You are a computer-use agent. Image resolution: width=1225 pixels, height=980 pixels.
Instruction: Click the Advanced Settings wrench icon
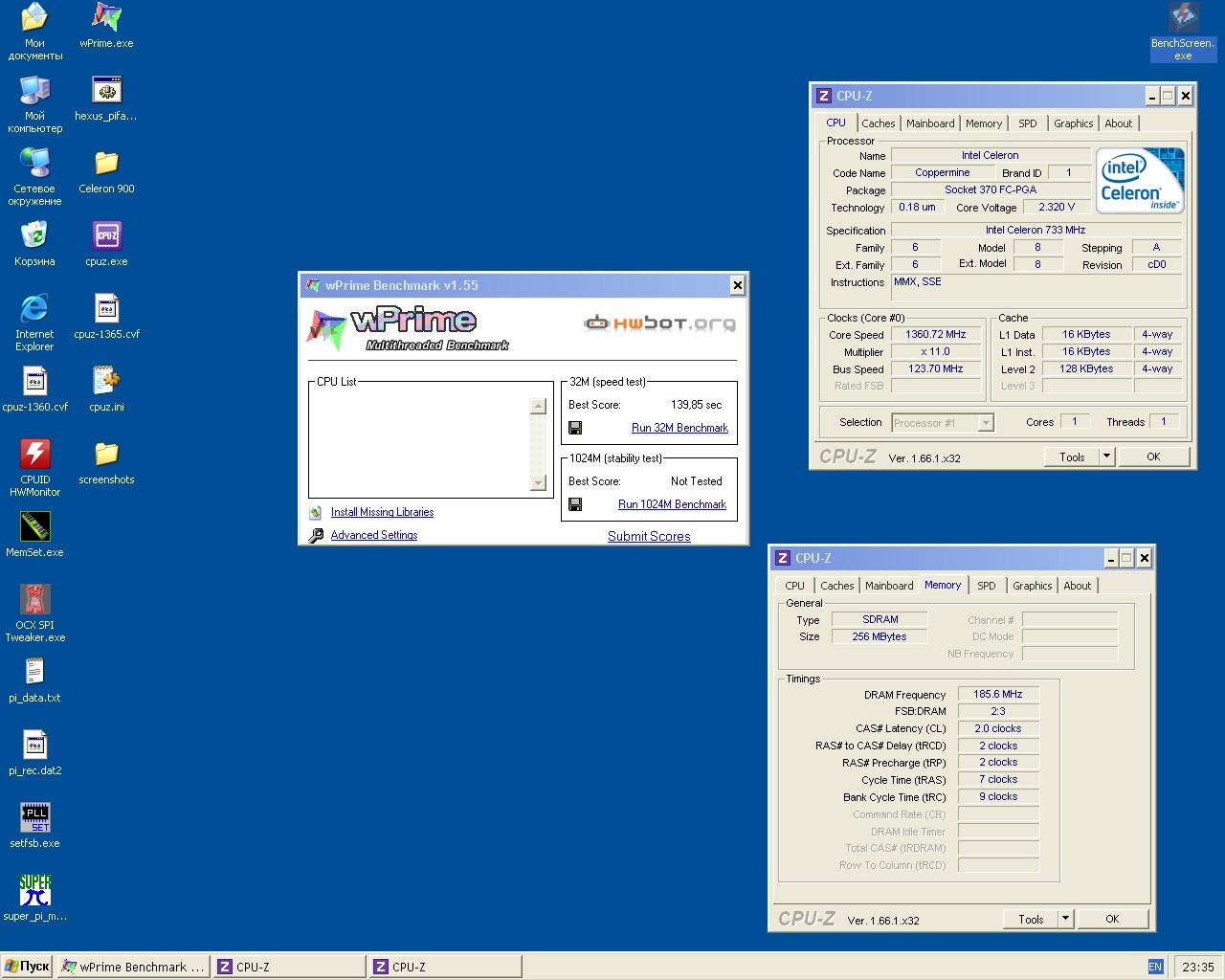pos(316,536)
